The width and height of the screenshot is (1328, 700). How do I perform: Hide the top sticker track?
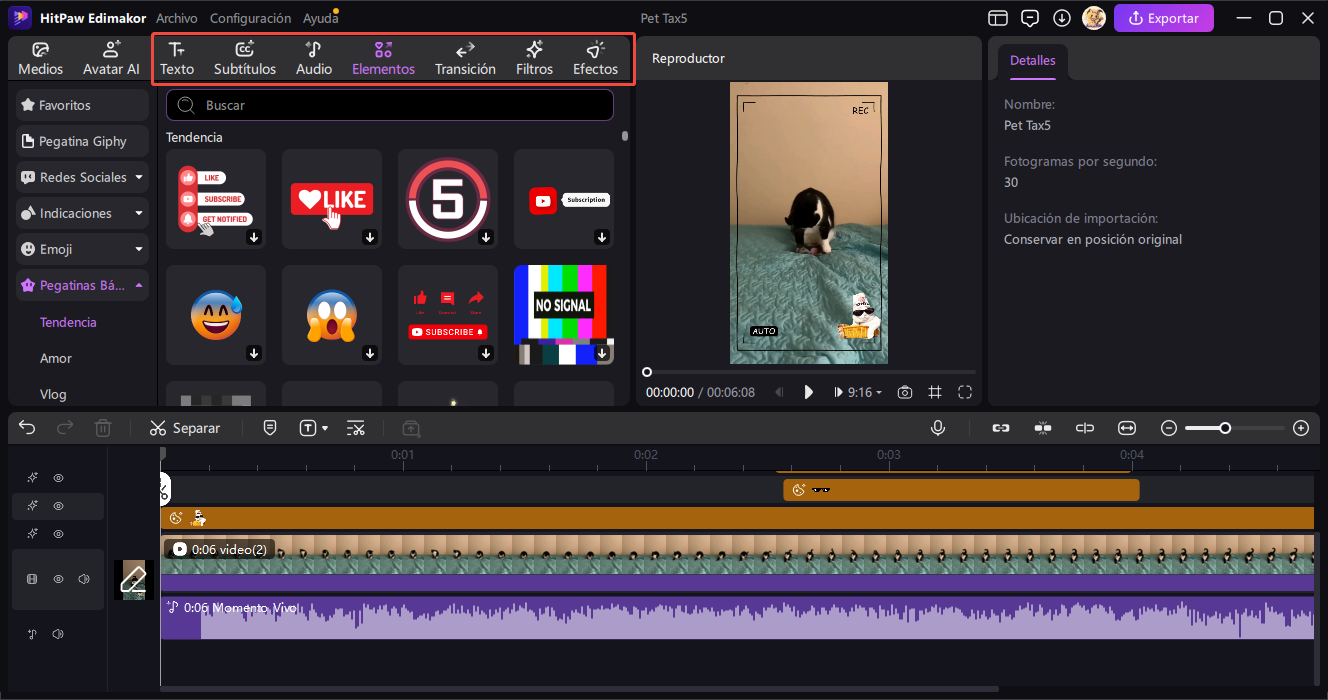click(x=58, y=478)
